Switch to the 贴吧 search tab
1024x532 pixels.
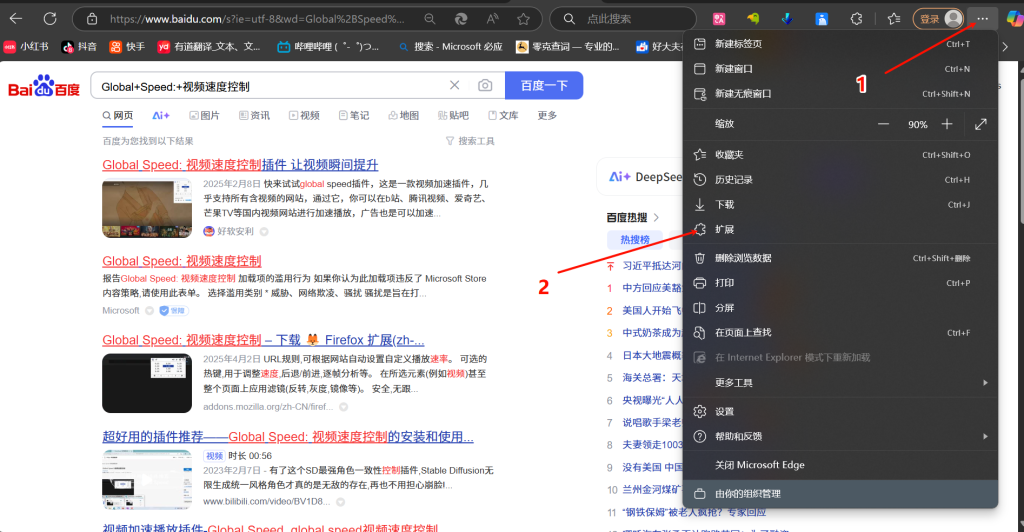pyautogui.click(x=453, y=116)
